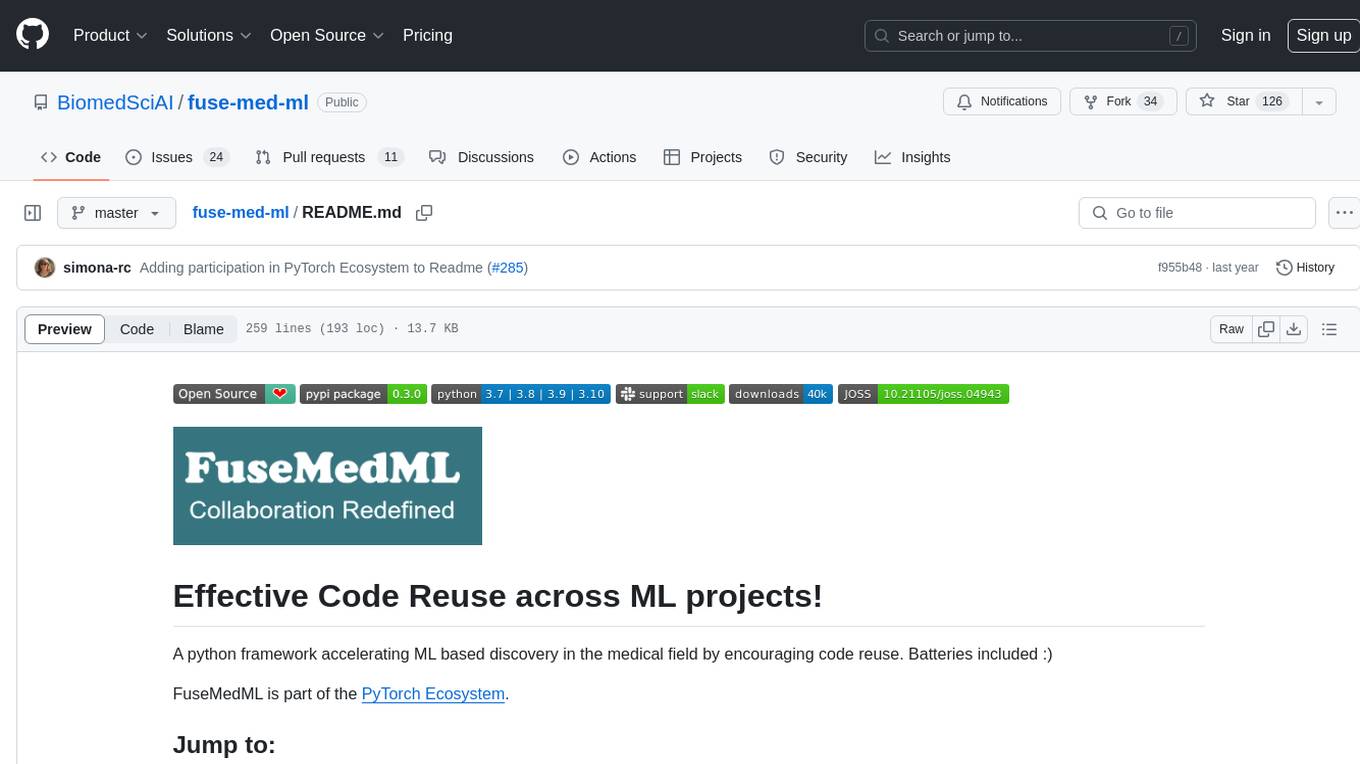Open the Sign up page
This screenshot has height=764, width=1360.
click(x=1323, y=35)
